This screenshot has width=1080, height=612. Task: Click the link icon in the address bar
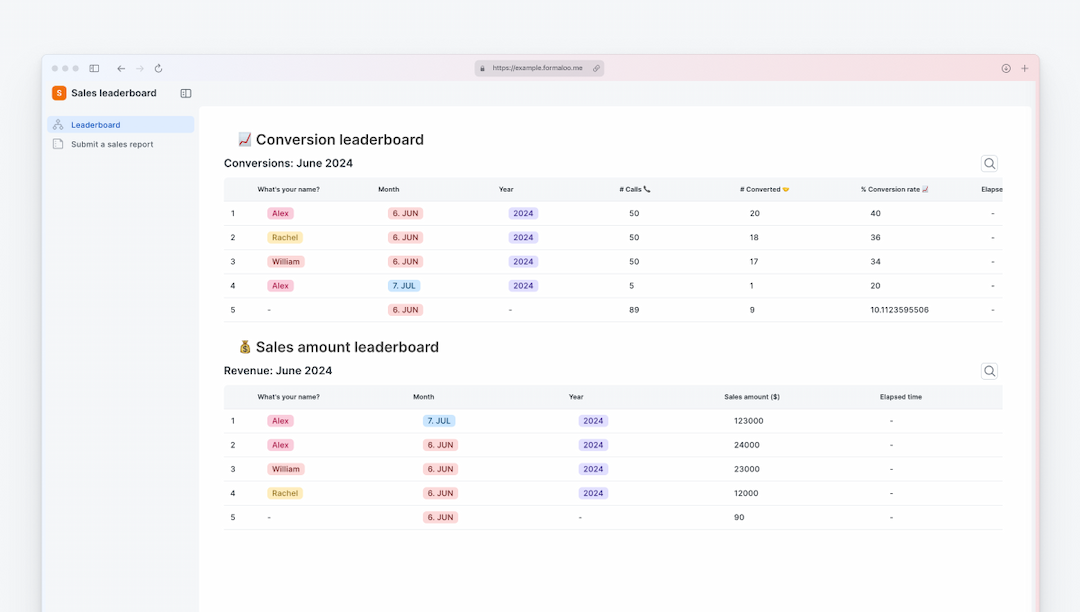coord(596,68)
